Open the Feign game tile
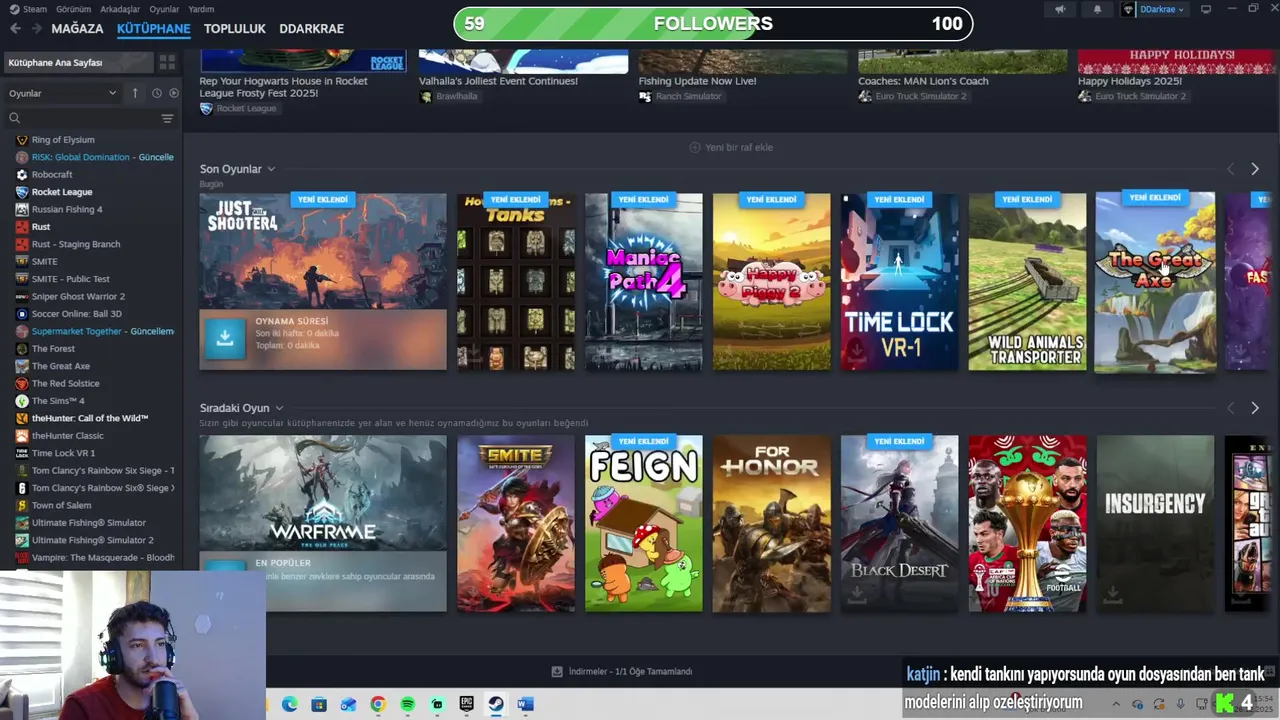1280x720 pixels. pyautogui.click(x=644, y=523)
